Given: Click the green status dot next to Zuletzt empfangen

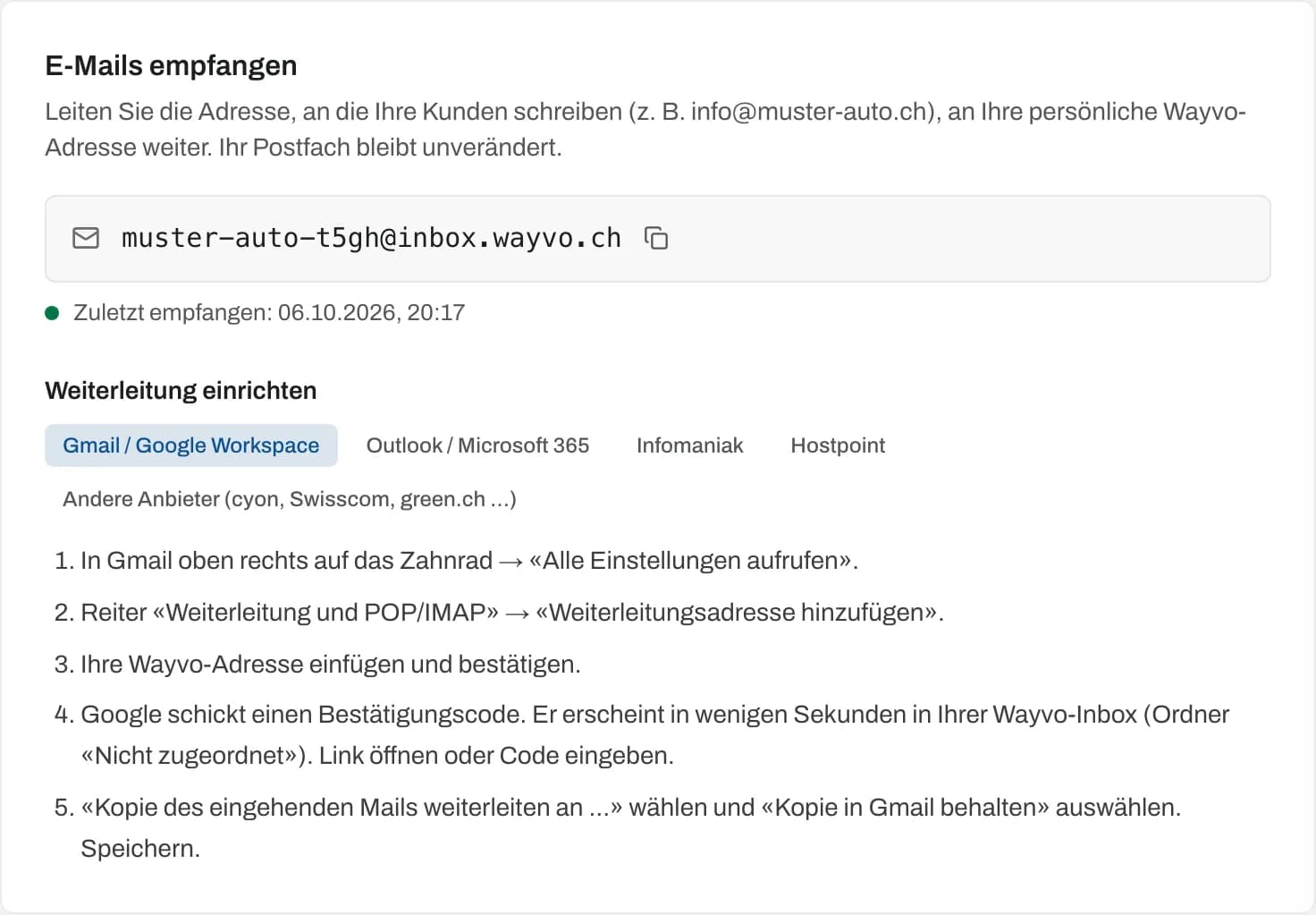Looking at the screenshot, I should [x=52, y=313].
